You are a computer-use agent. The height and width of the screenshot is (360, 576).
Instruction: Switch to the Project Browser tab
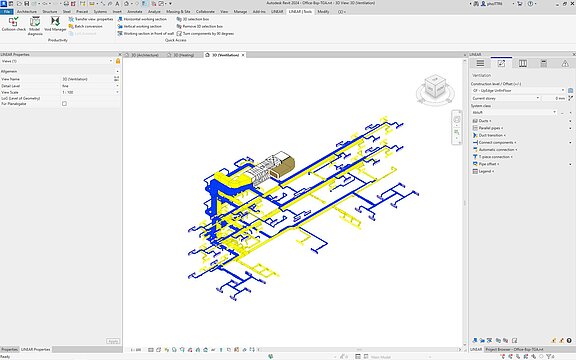pyautogui.click(x=514, y=349)
